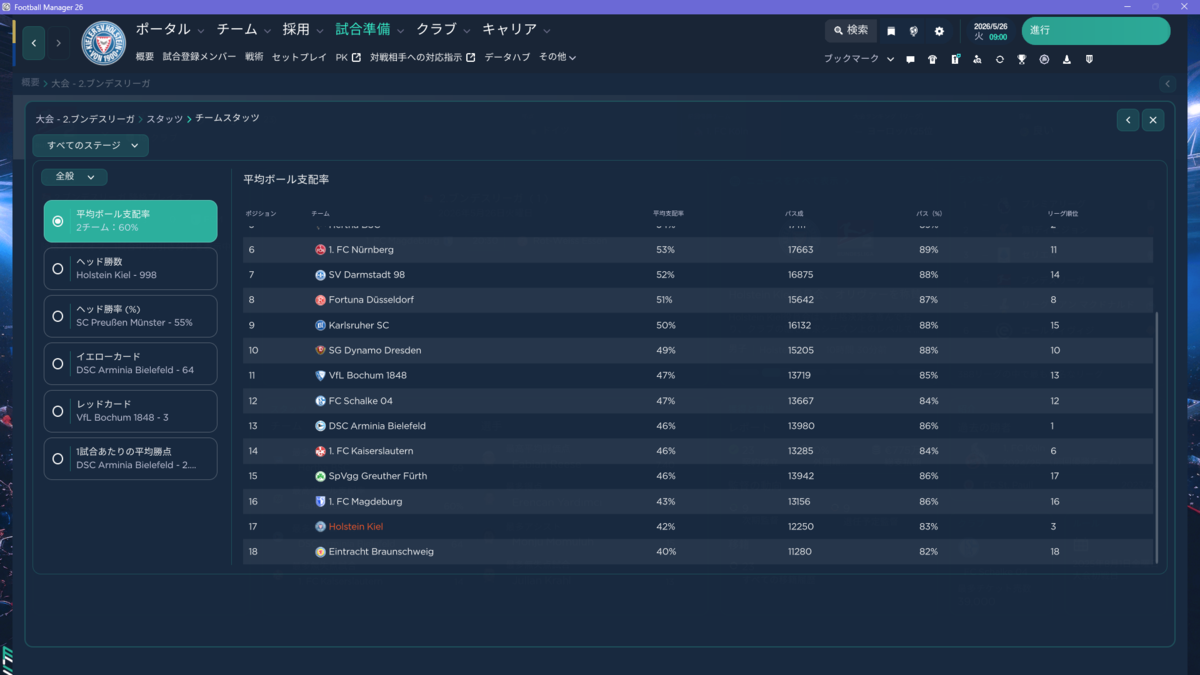
Task: Open the 1. FC Kaiserslautern team row
Action: [x=698, y=451]
